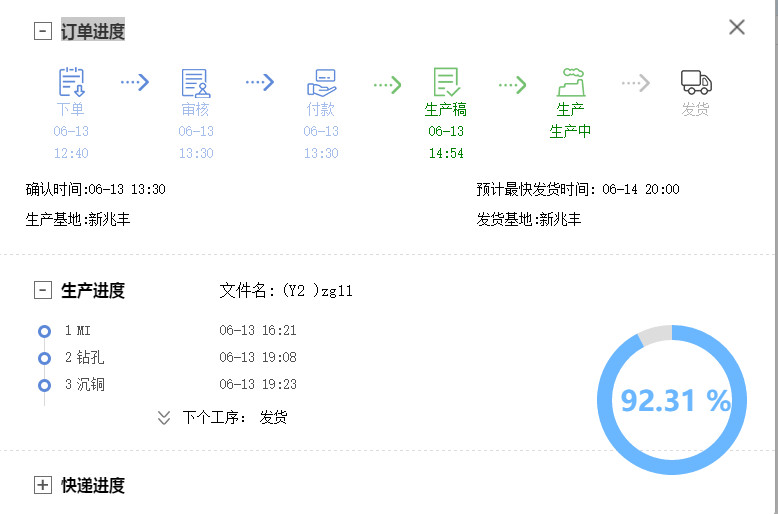
Task: Click the 快递进度 heading text
Action: (93, 486)
